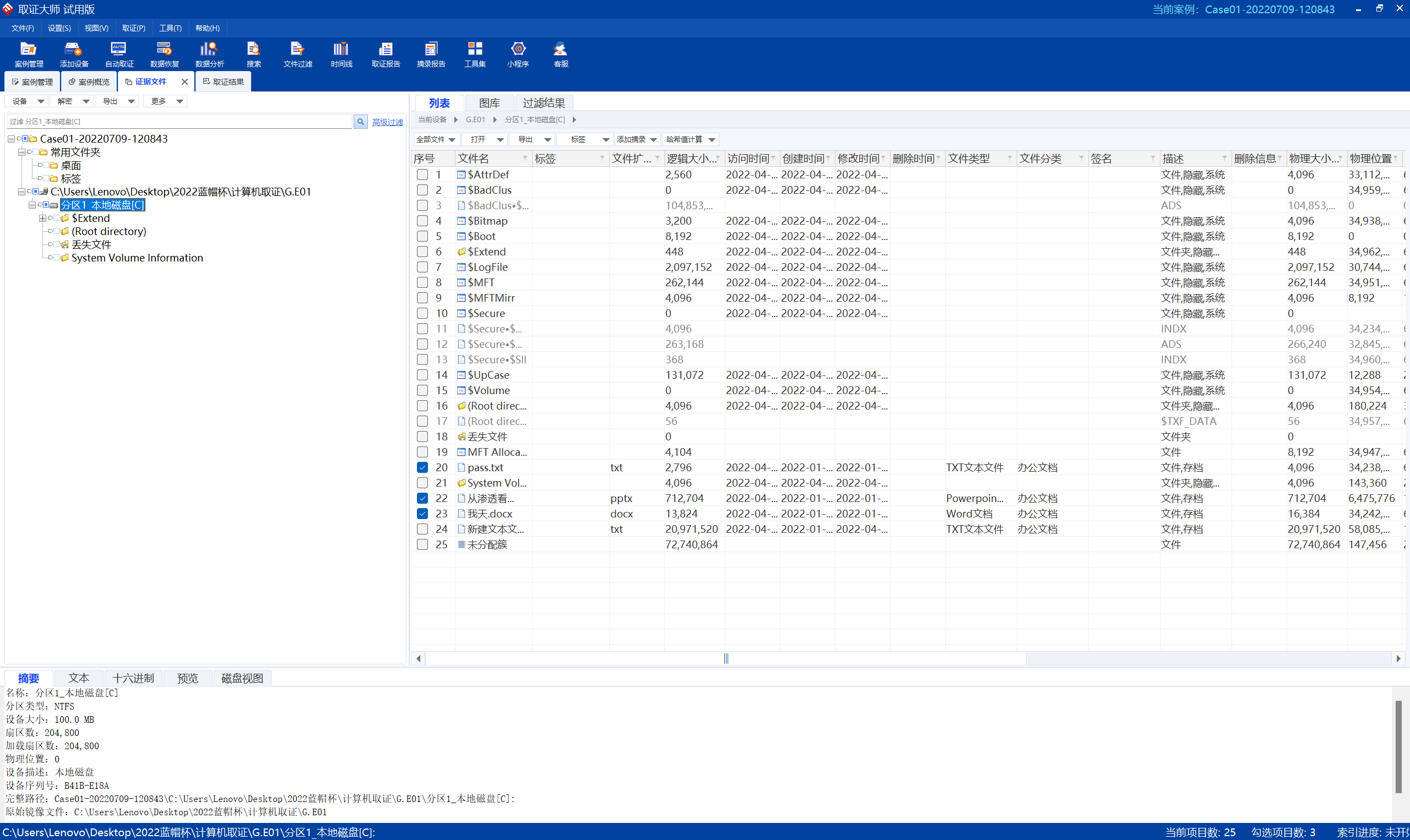
Task: Open the 解密 dropdown
Action: [x=73, y=101]
